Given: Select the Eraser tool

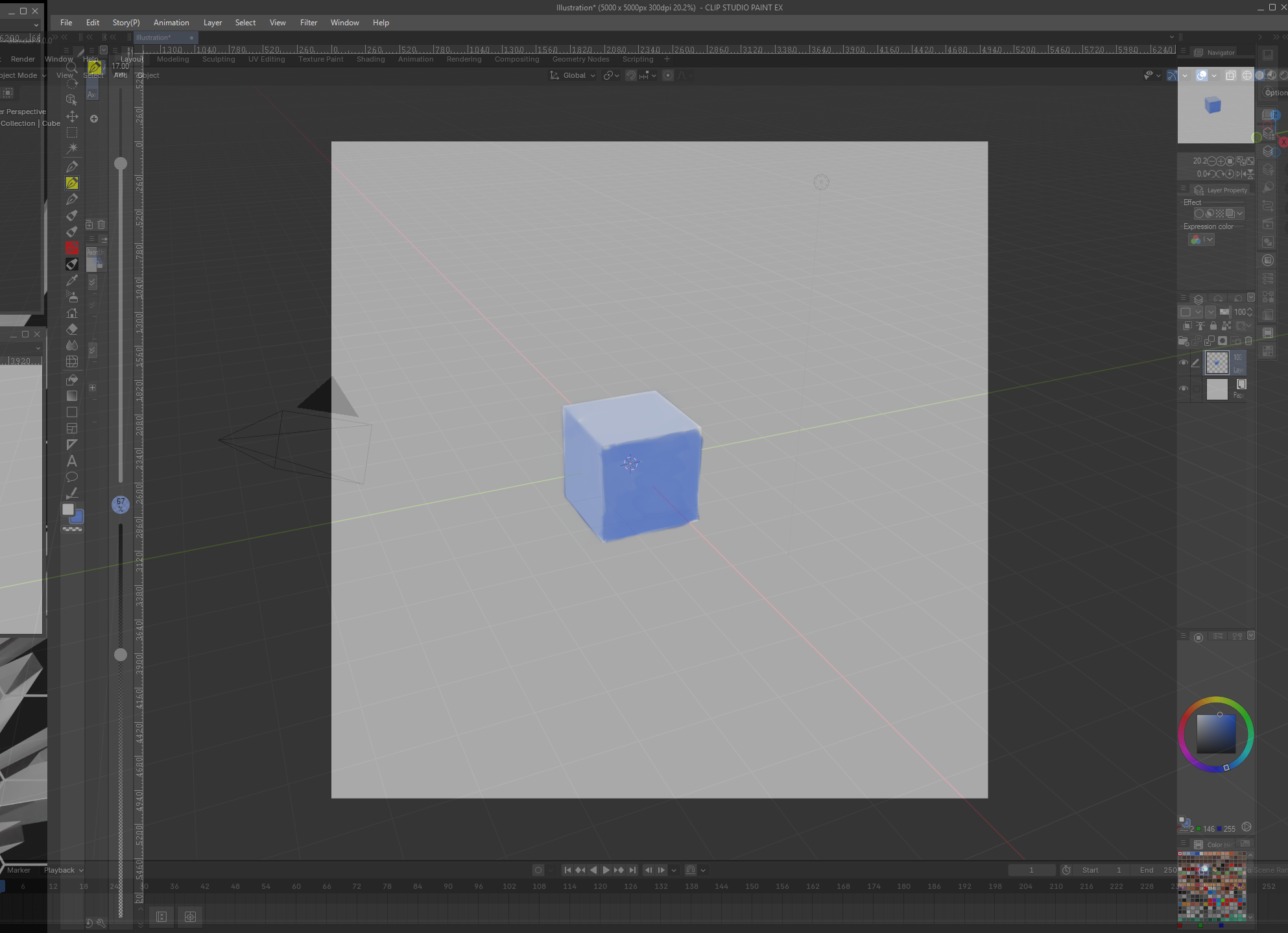Looking at the screenshot, I should coord(72,329).
